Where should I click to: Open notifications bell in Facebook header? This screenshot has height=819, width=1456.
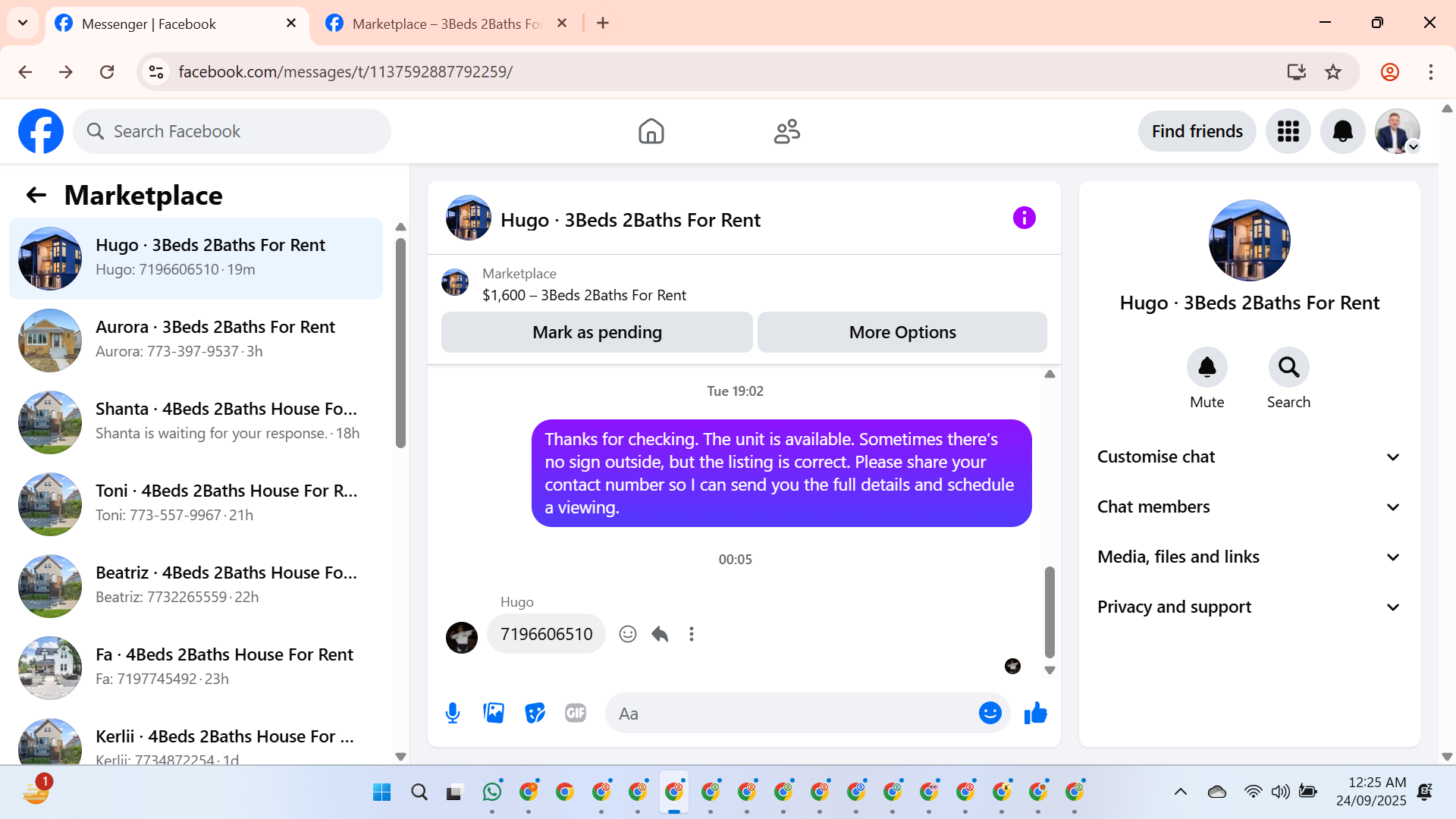pos(1343,131)
